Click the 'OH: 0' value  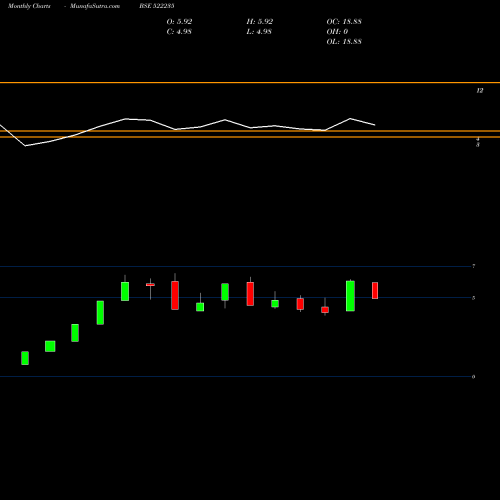coord(337,32)
